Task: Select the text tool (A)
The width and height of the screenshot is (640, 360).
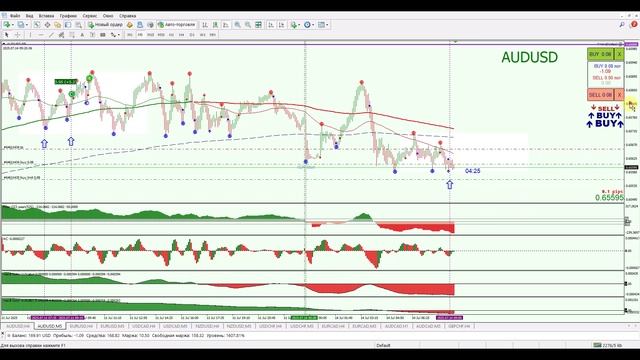Action: (82, 35)
